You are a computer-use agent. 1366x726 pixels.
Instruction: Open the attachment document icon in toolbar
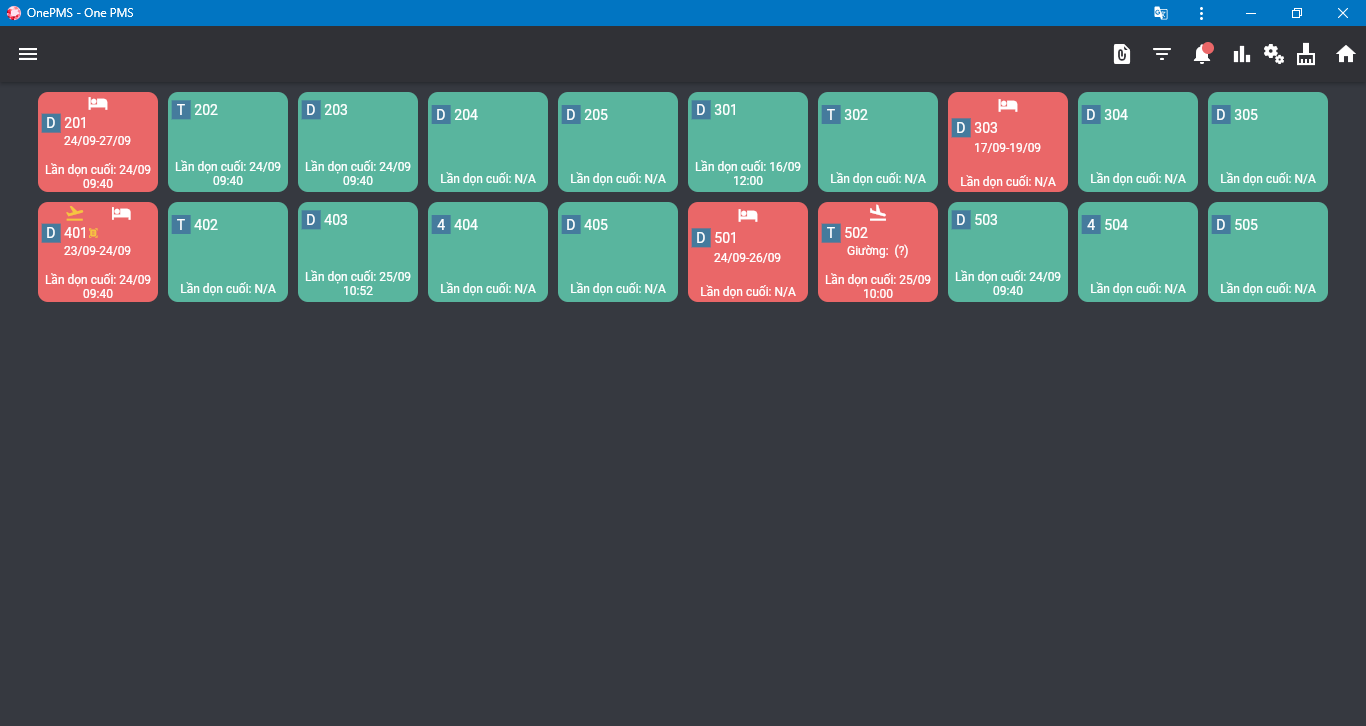1122,54
